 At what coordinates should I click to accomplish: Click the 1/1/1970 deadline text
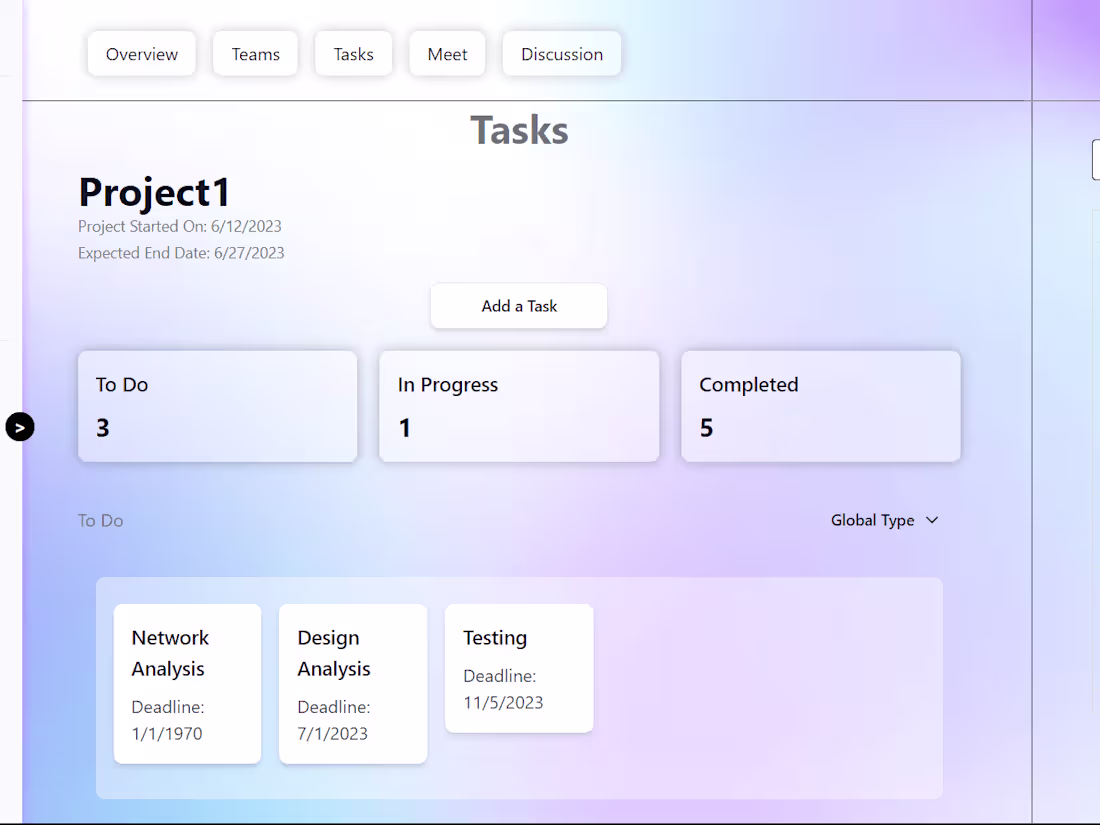coord(167,734)
